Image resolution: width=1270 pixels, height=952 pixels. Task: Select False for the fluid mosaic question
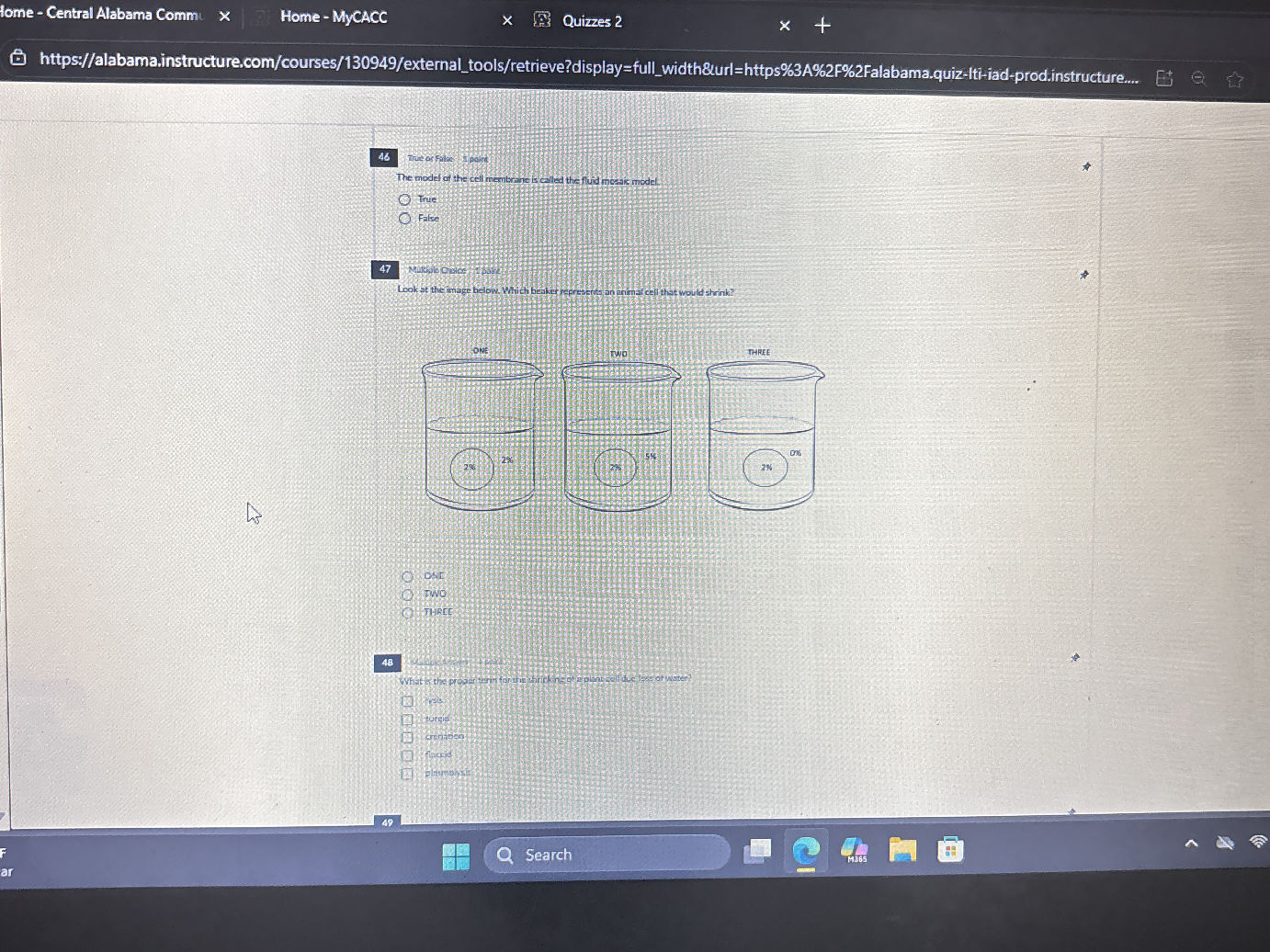tap(404, 219)
